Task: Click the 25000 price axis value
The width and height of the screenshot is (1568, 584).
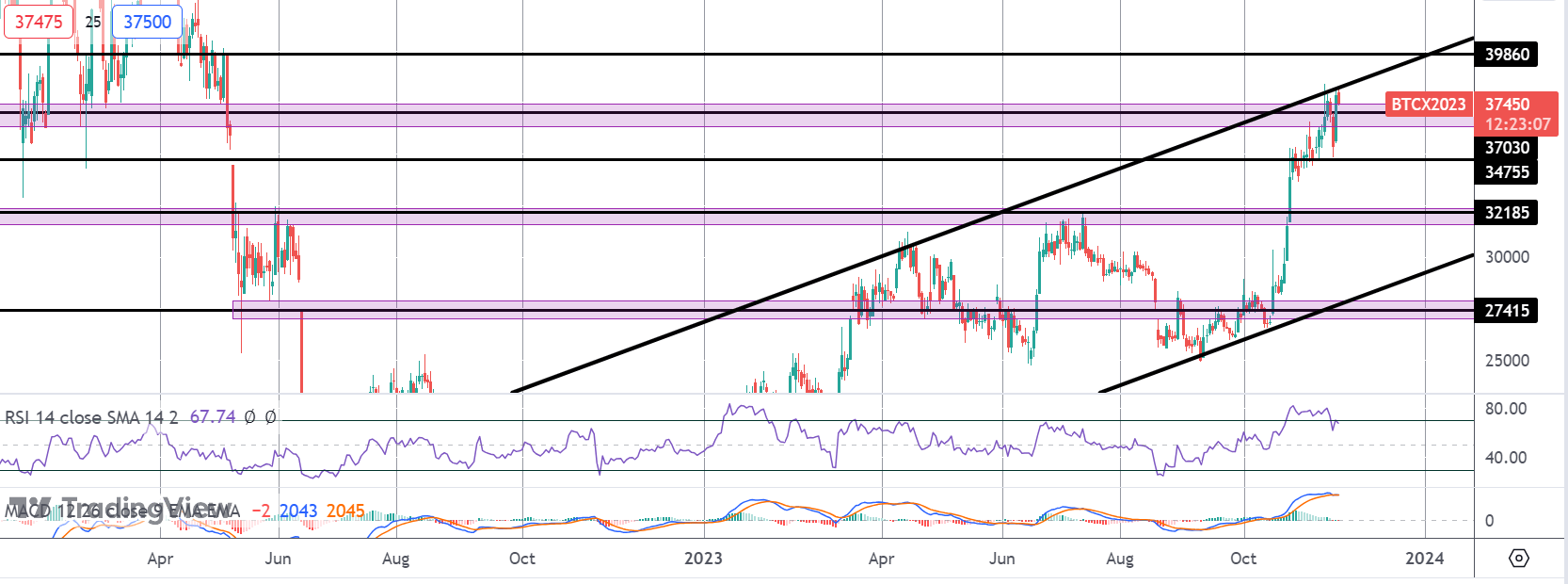Action: [x=1507, y=360]
